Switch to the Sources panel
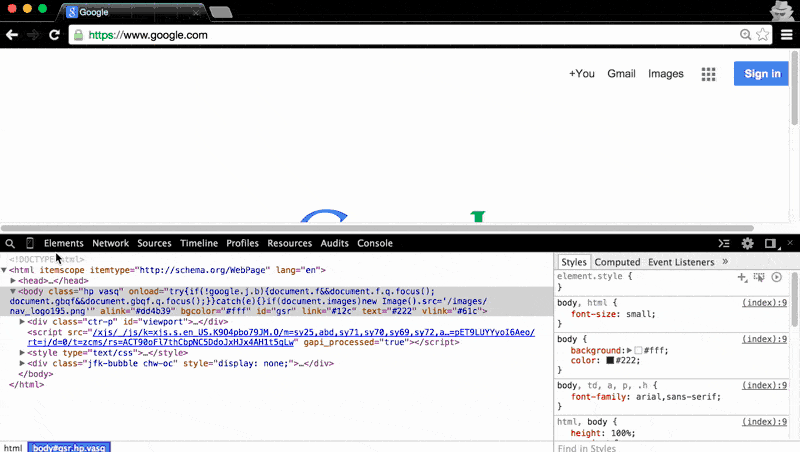Image resolution: width=800 pixels, height=452 pixels. coord(154,243)
